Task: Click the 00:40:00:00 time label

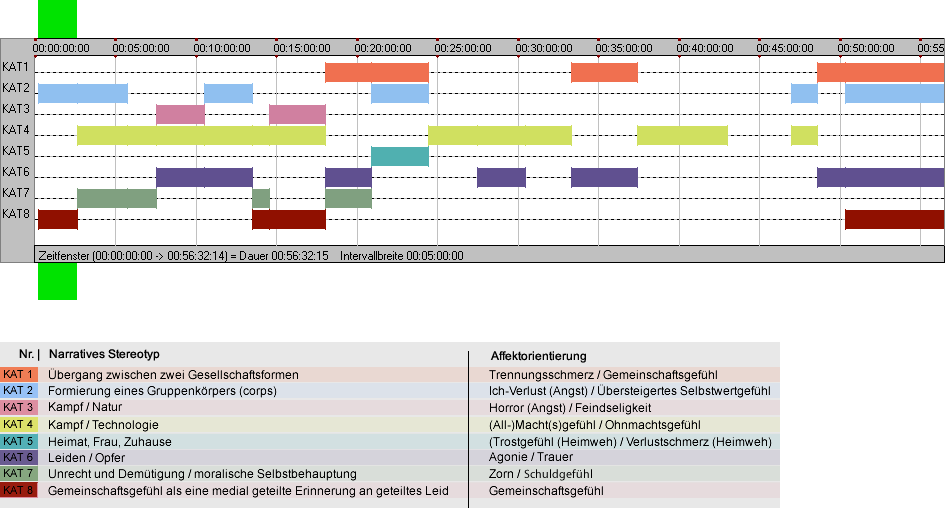Action: (x=705, y=48)
